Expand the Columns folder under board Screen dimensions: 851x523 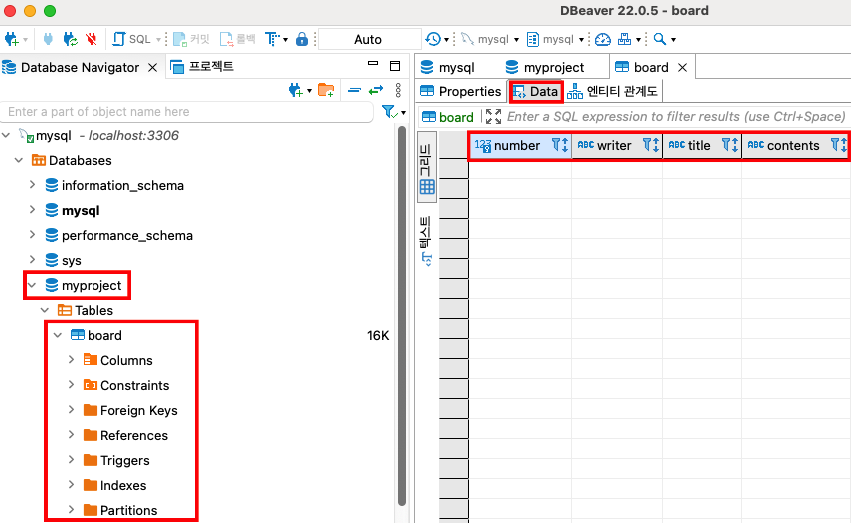click(x=71, y=360)
